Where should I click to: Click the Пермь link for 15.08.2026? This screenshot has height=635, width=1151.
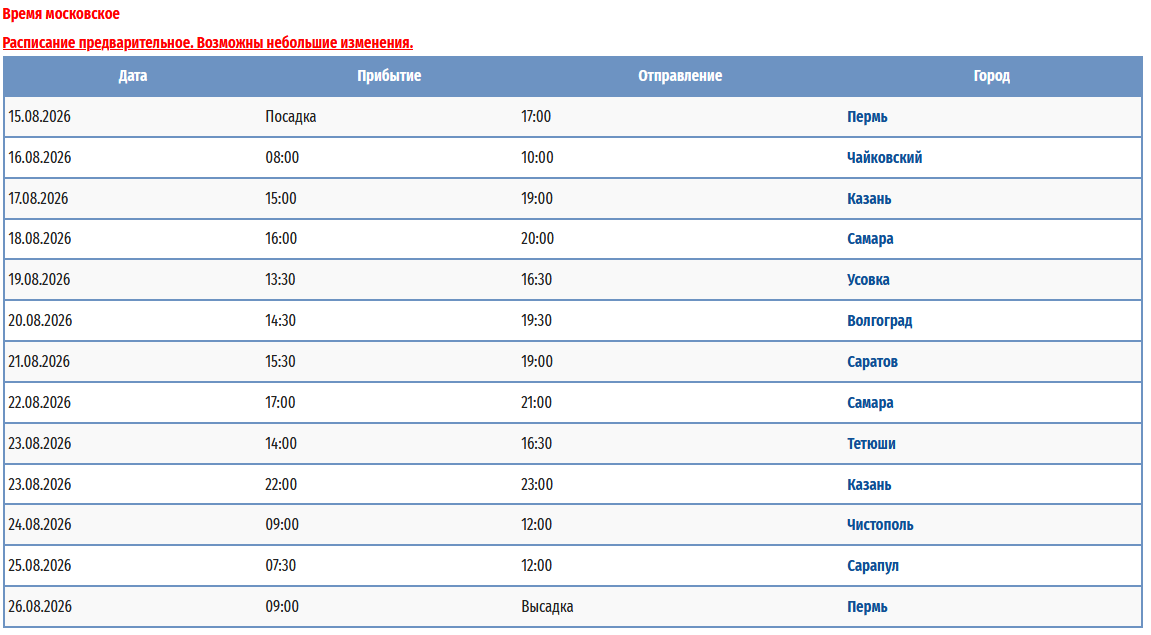point(867,117)
